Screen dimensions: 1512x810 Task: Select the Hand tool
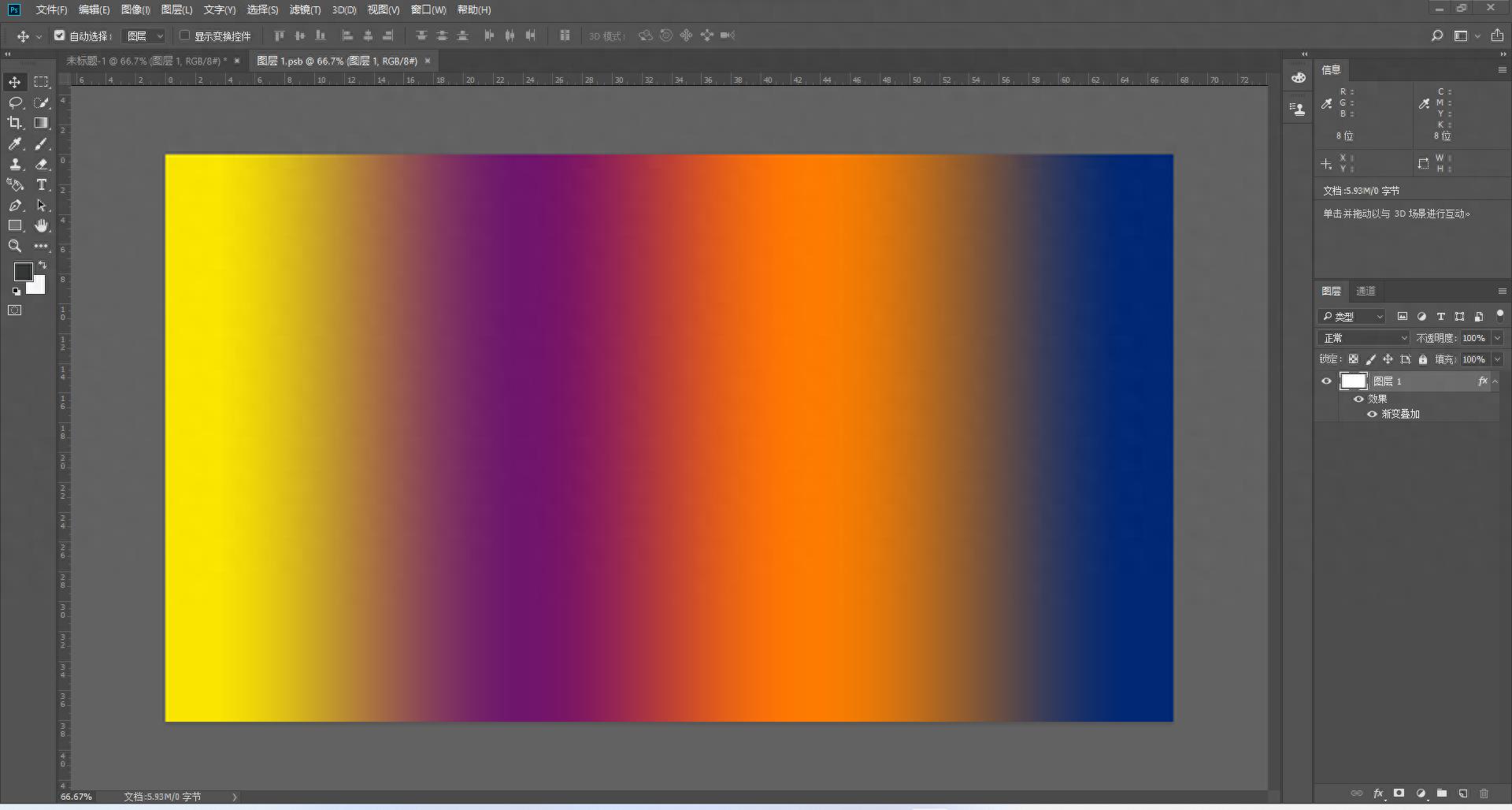coord(42,225)
